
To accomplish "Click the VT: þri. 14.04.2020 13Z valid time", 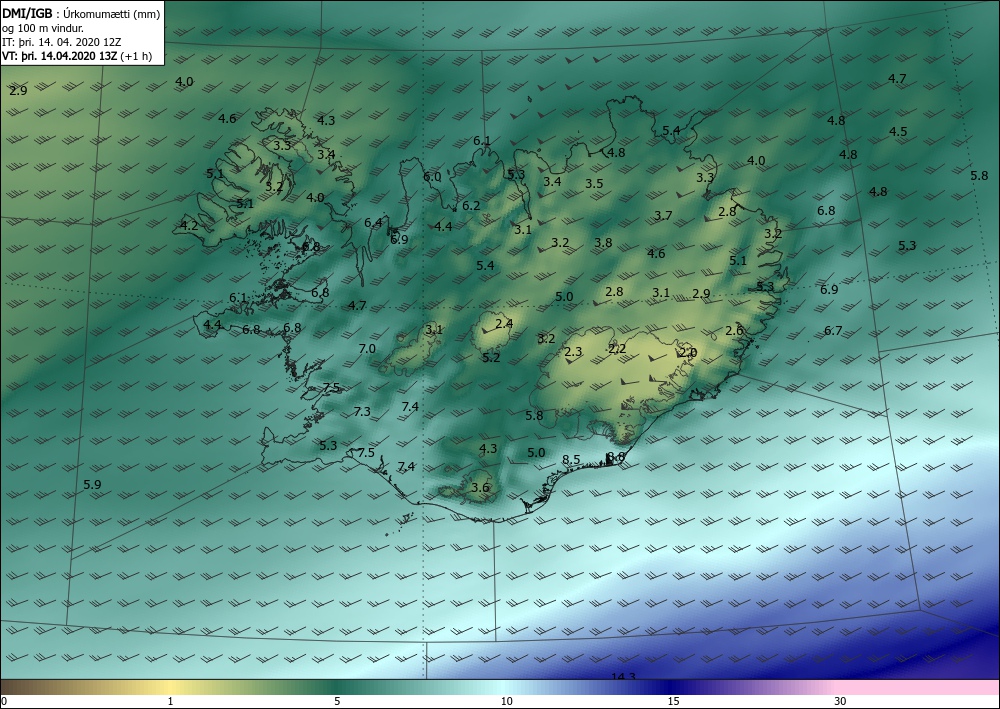I will point(60,56).
